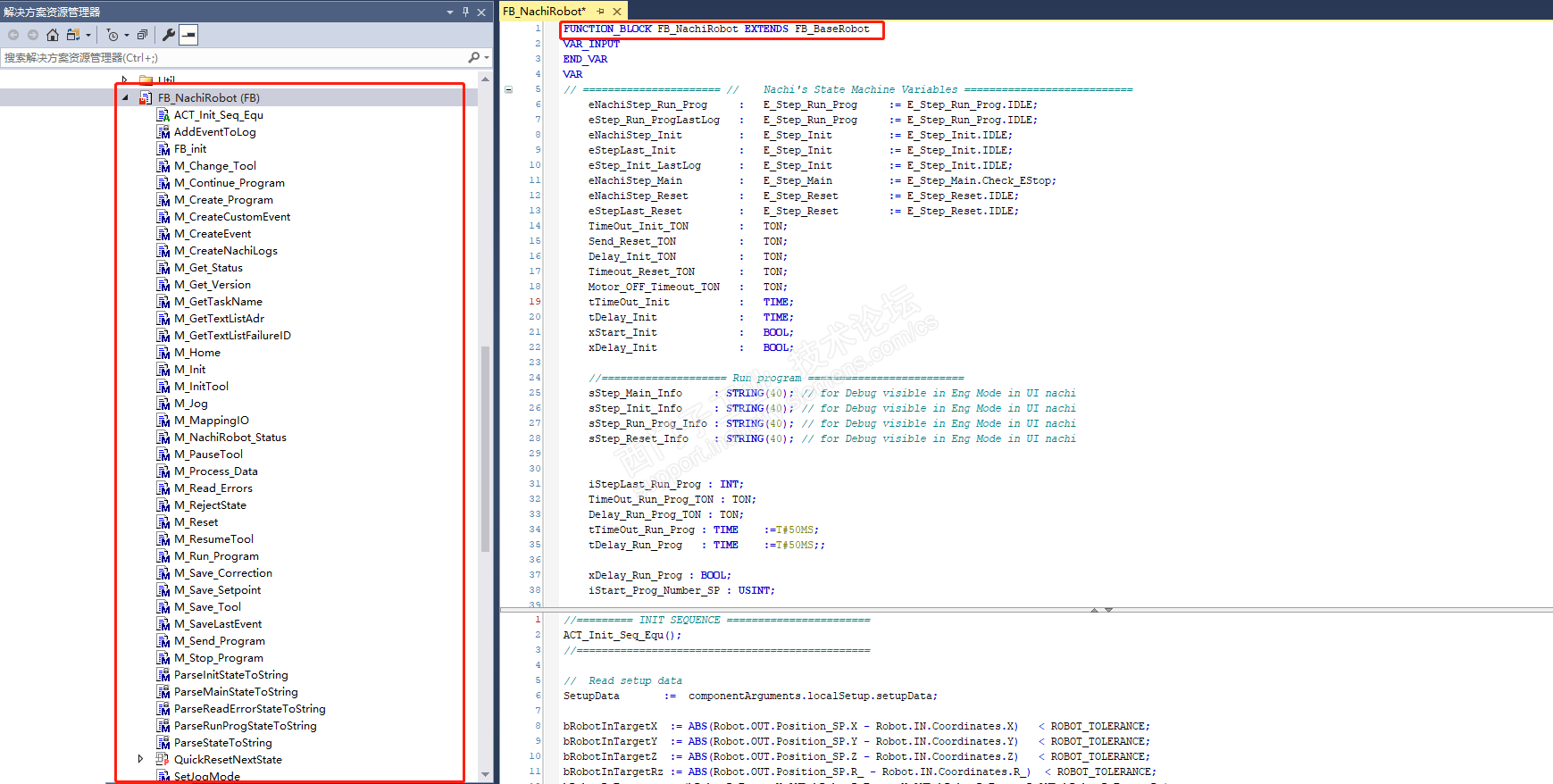This screenshot has width=1553, height=784.
Task: Select M_Continue_Program in the tree
Action: pos(230,183)
